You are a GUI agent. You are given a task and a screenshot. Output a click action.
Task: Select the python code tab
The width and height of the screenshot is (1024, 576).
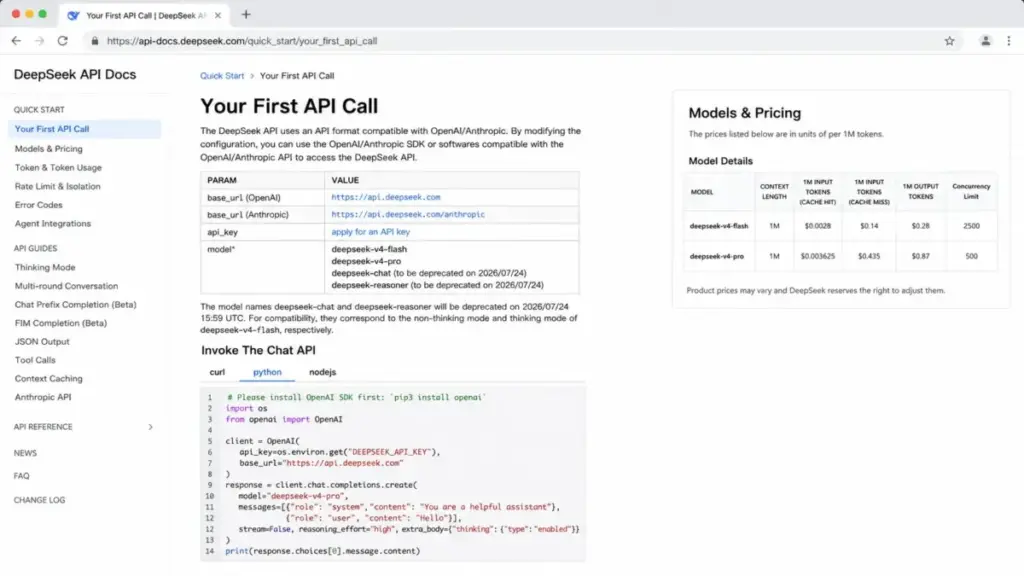pyautogui.click(x=267, y=372)
